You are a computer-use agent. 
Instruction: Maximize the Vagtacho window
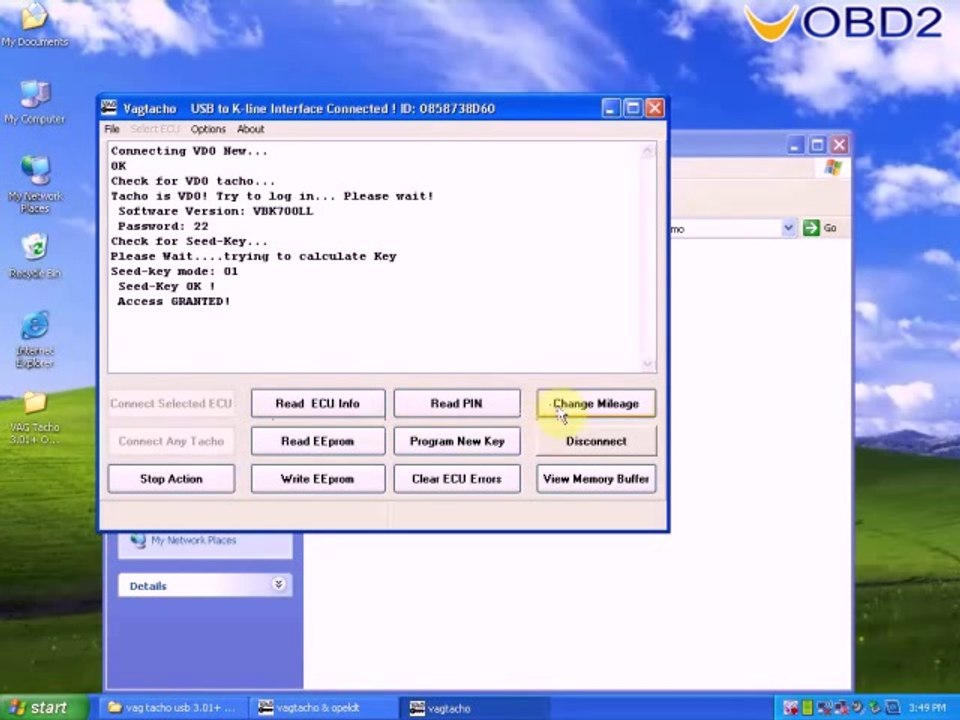pyautogui.click(x=632, y=108)
